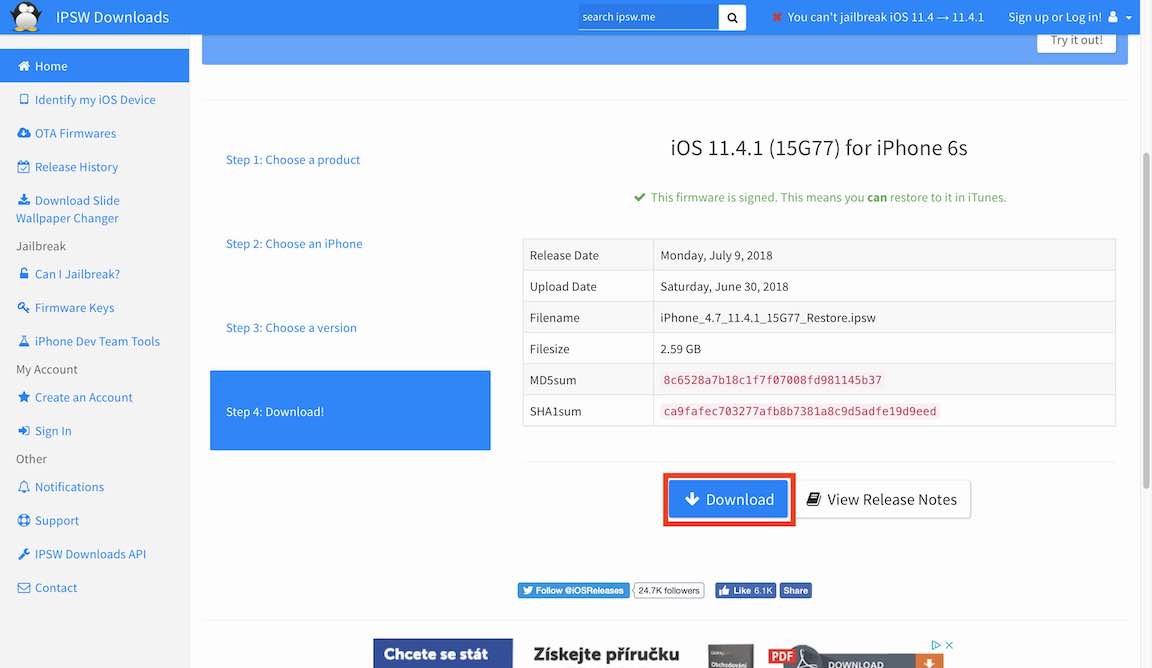
Task: Click the upload date Saturday, June 30, 2018
Action: tap(724, 287)
